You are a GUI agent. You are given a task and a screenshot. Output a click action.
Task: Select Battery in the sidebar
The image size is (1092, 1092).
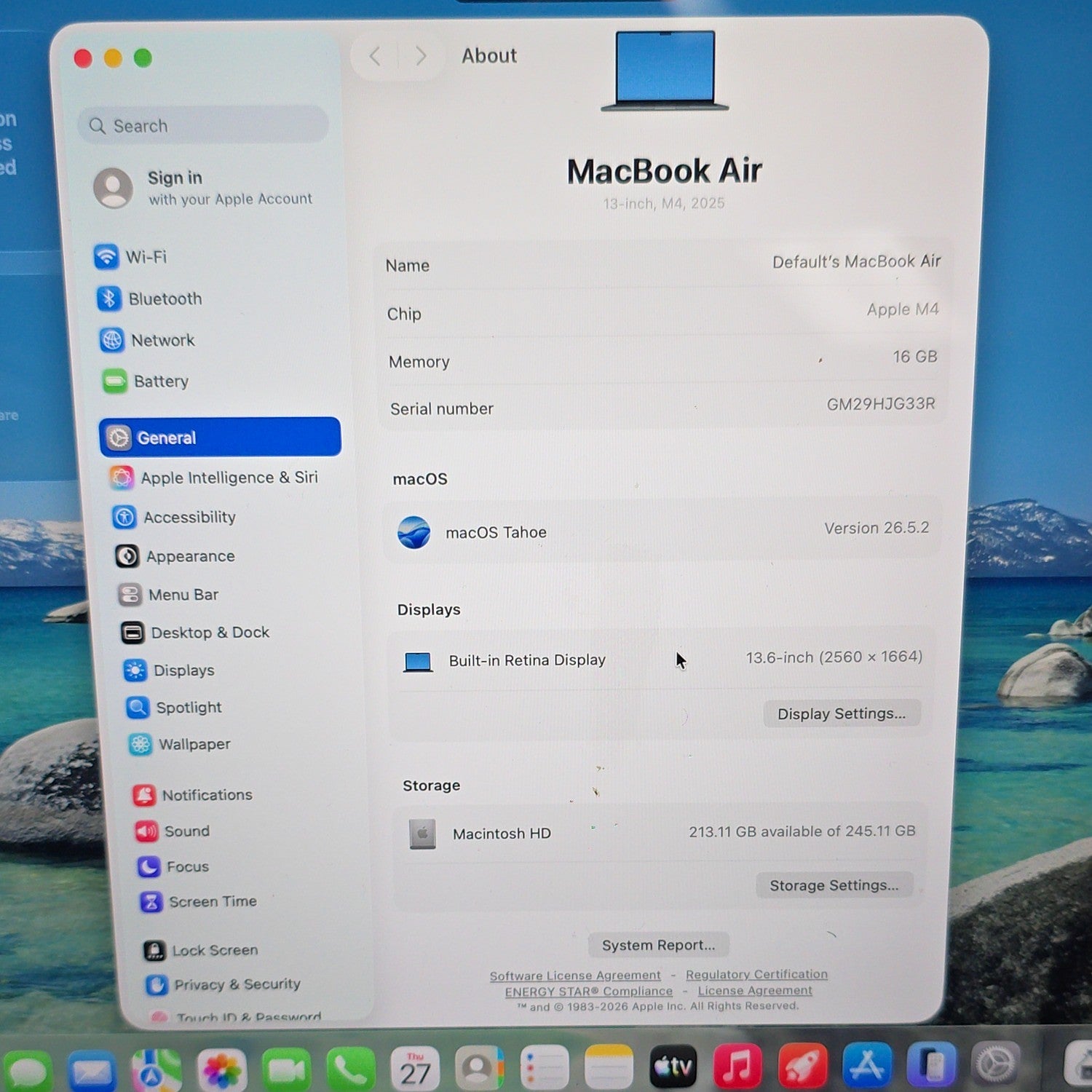145,381
